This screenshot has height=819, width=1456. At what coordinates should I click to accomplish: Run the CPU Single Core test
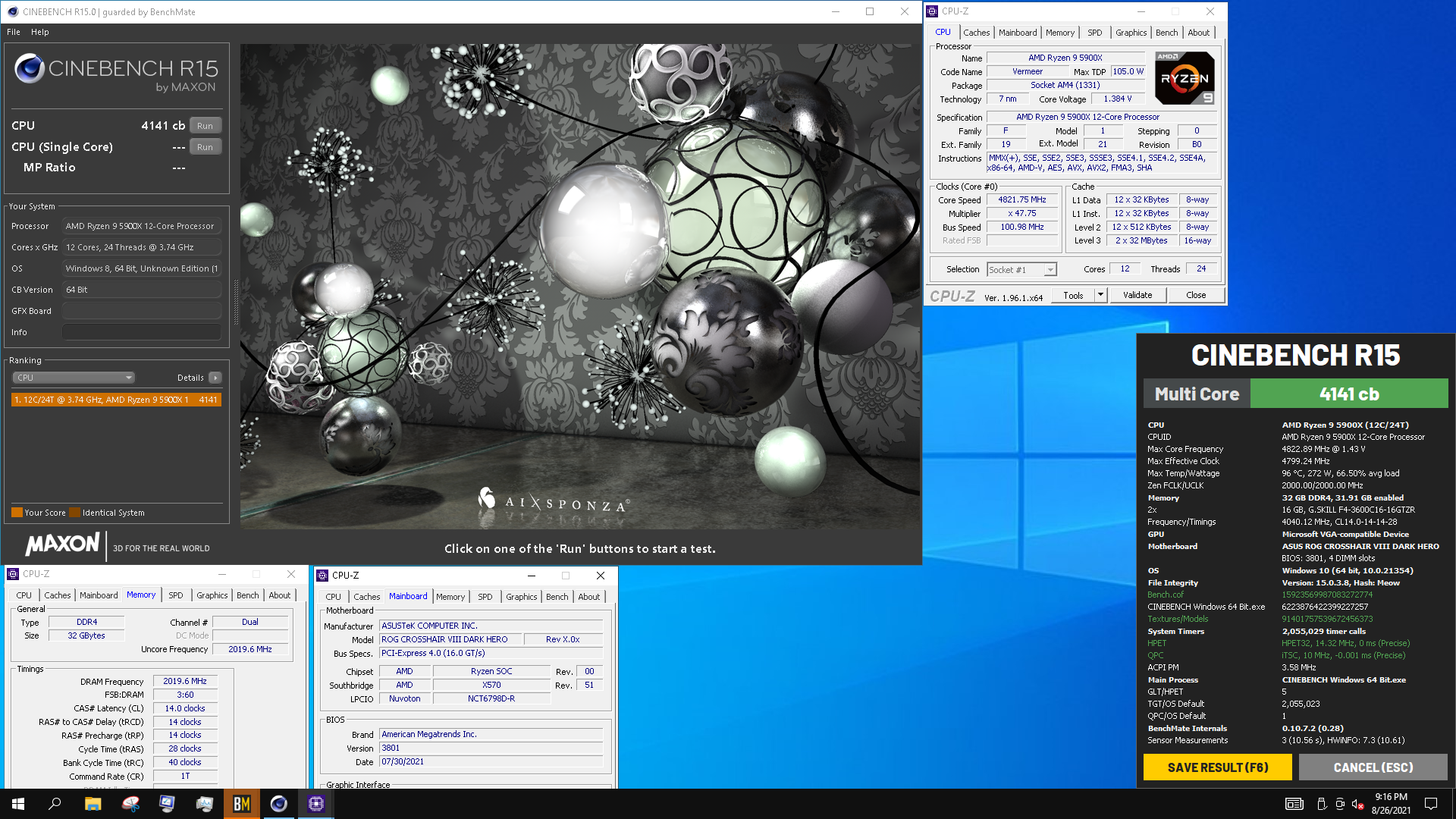(x=205, y=147)
